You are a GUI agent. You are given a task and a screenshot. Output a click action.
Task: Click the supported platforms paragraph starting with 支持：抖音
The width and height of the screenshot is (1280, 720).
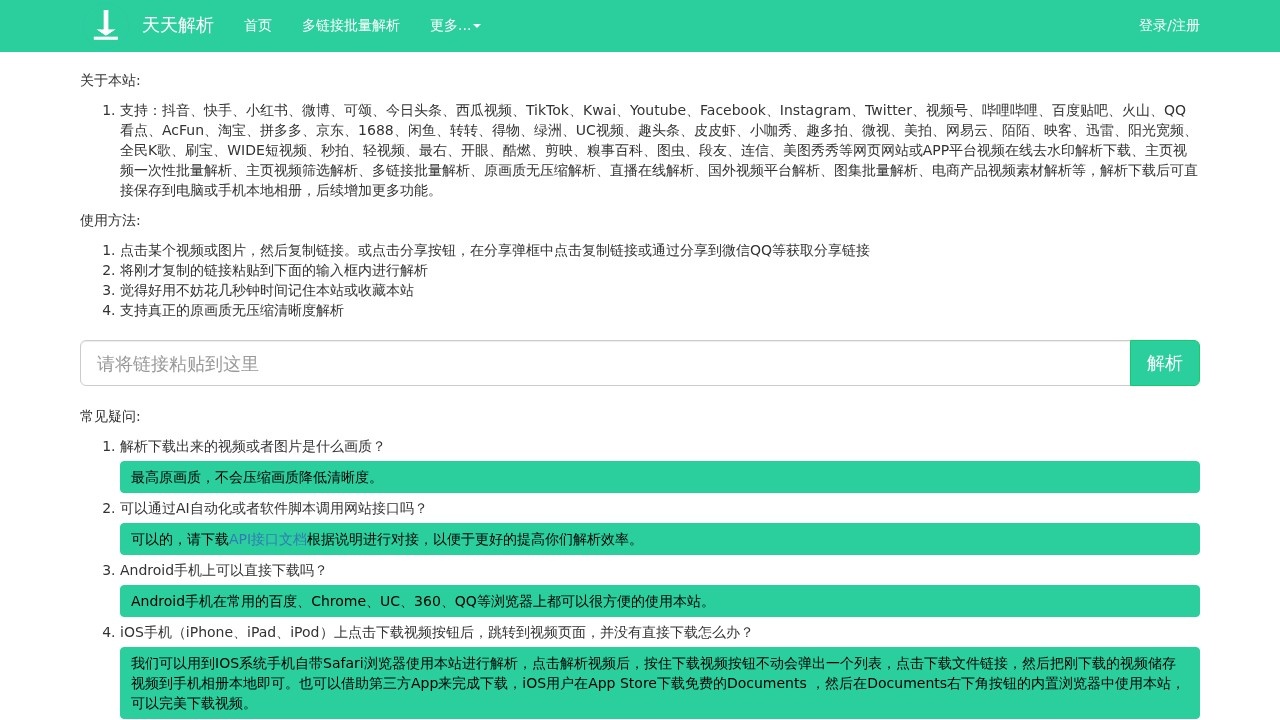point(659,150)
